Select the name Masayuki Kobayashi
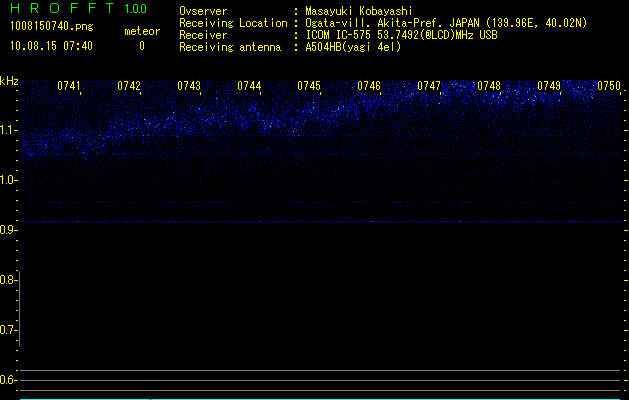 click(359, 11)
